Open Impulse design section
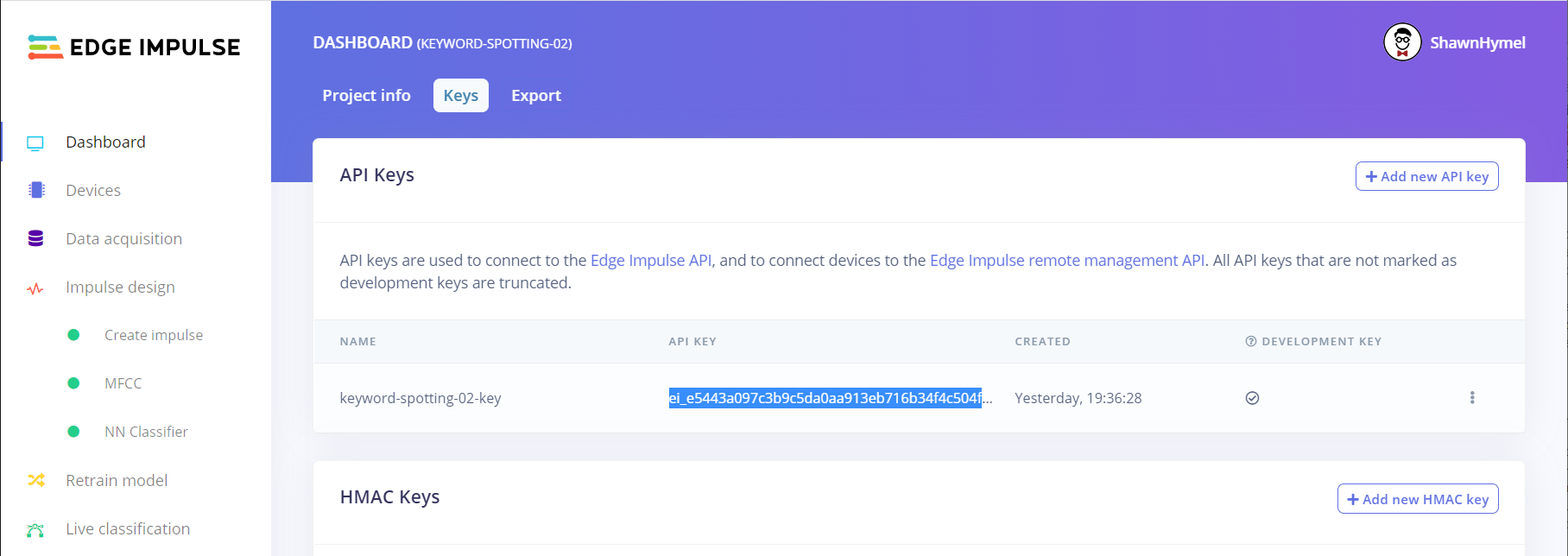 [120, 287]
